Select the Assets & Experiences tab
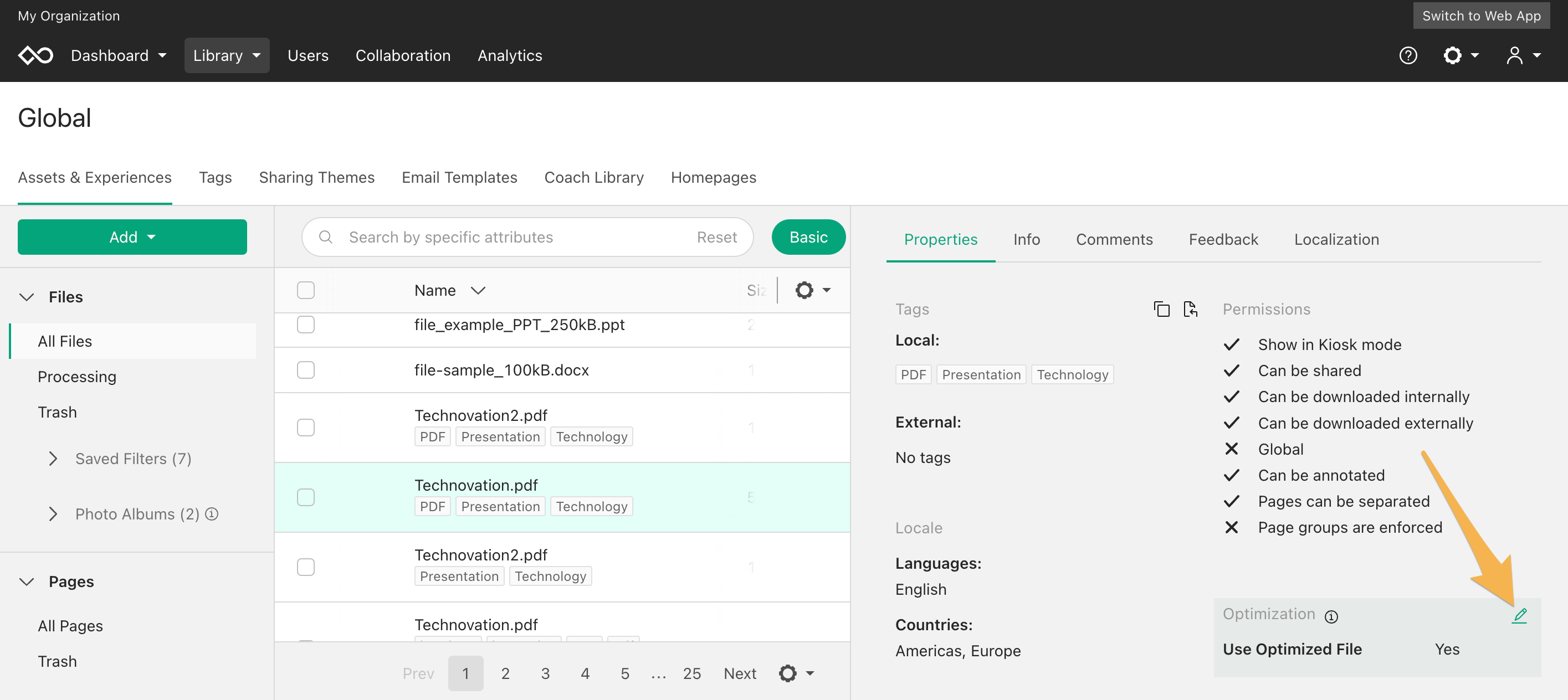This screenshot has height=700, width=1568. click(x=95, y=177)
